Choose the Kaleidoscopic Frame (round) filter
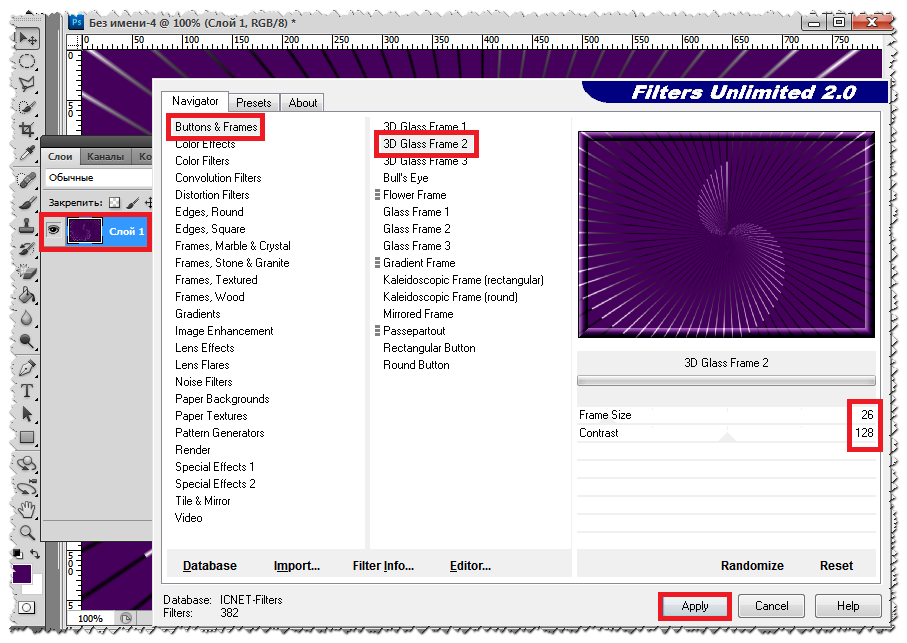The image size is (907, 643). pyautogui.click(x=450, y=297)
